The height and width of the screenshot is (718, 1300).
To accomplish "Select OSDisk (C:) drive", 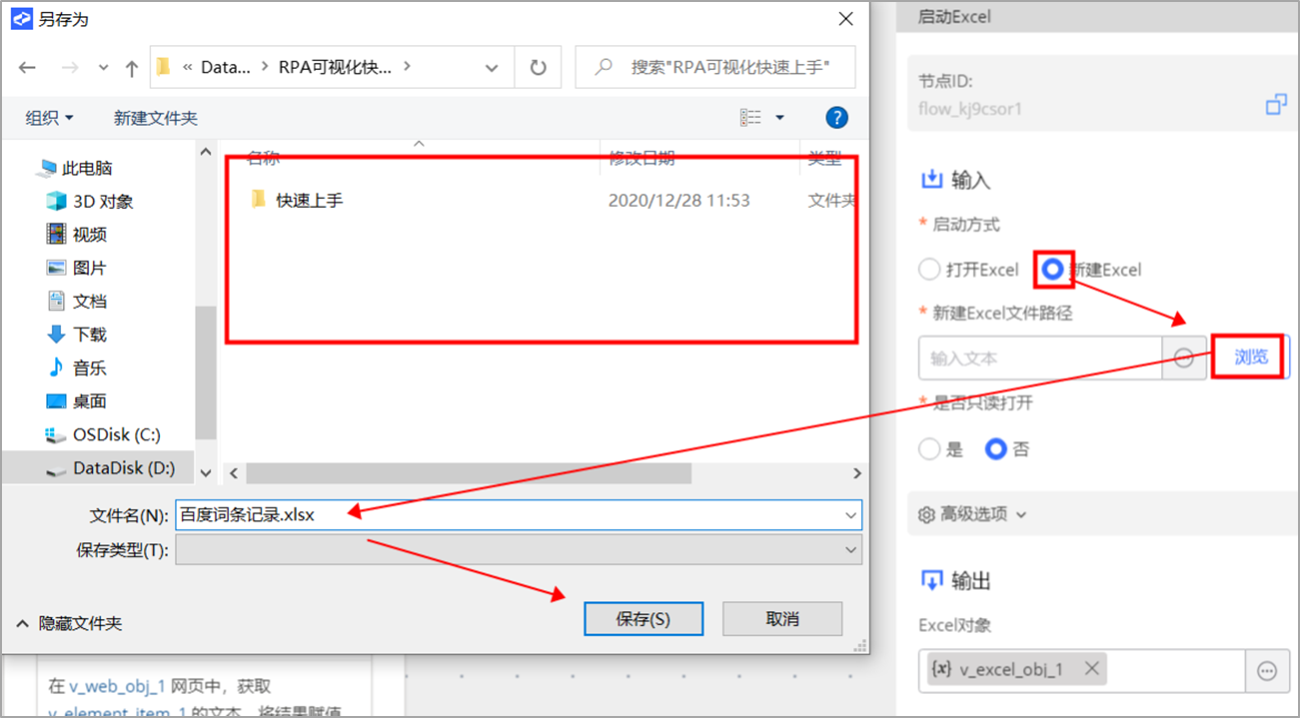I will point(103,435).
